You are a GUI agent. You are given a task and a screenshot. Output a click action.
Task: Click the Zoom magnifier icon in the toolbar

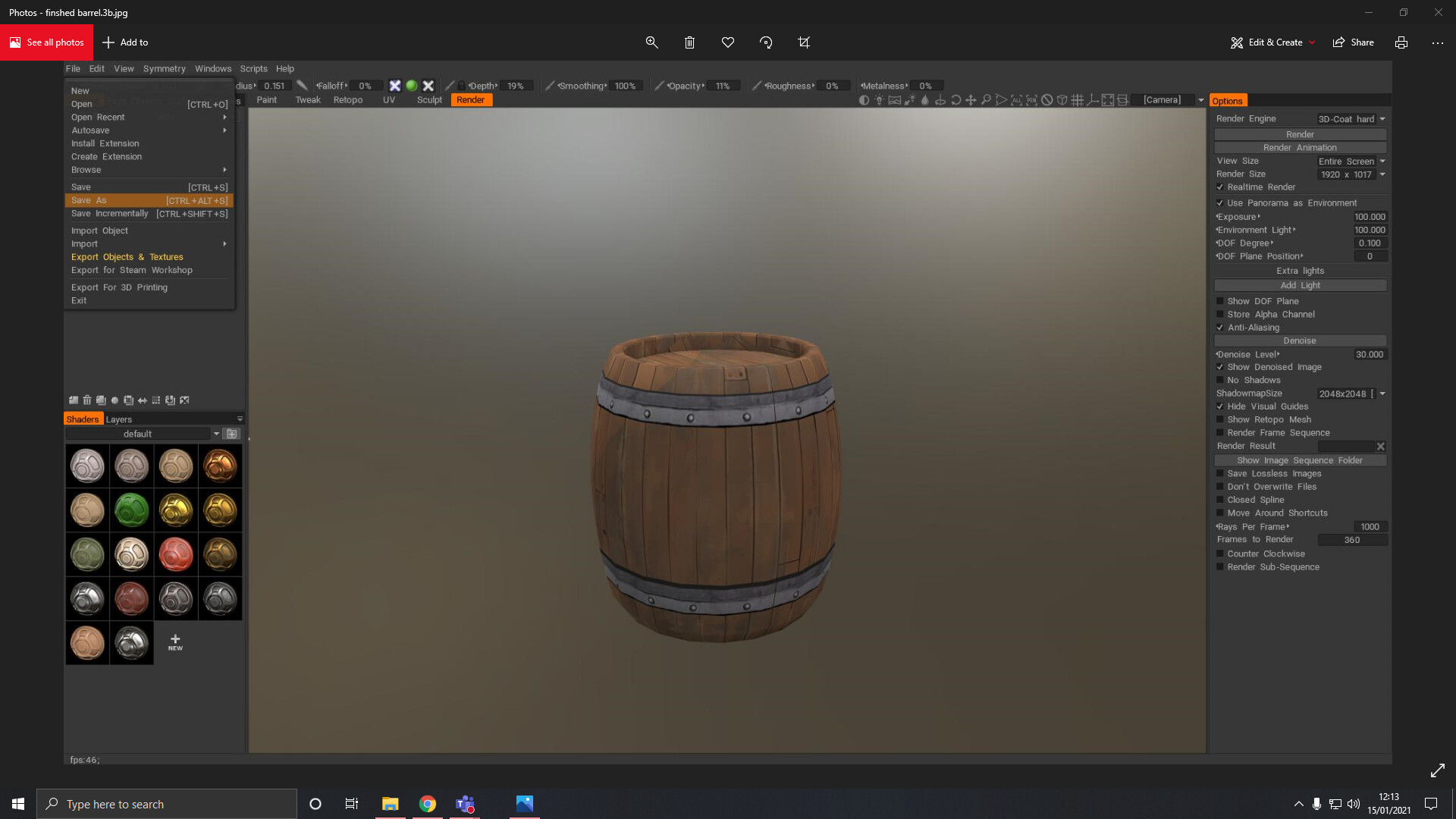click(x=986, y=99)
